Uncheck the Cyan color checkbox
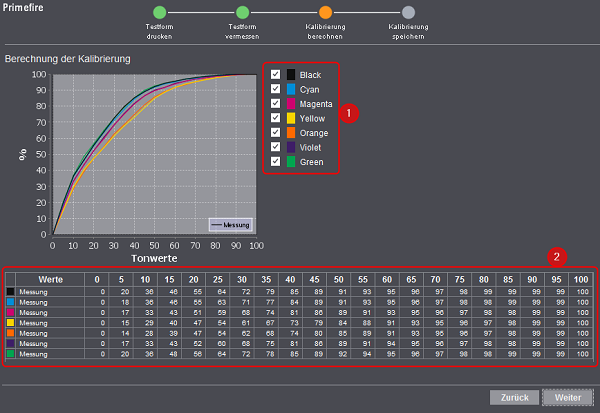Viewport: 600px width, 413px height. (x=275, y=89)
